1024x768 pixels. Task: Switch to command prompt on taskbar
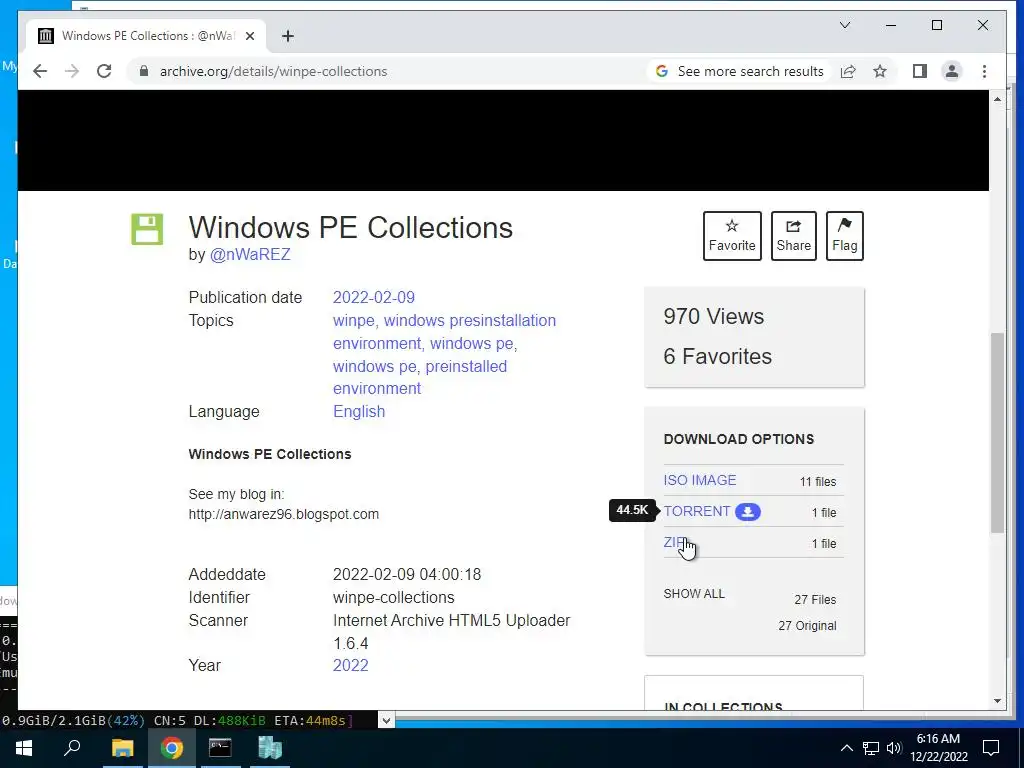(x=220, y=748)
